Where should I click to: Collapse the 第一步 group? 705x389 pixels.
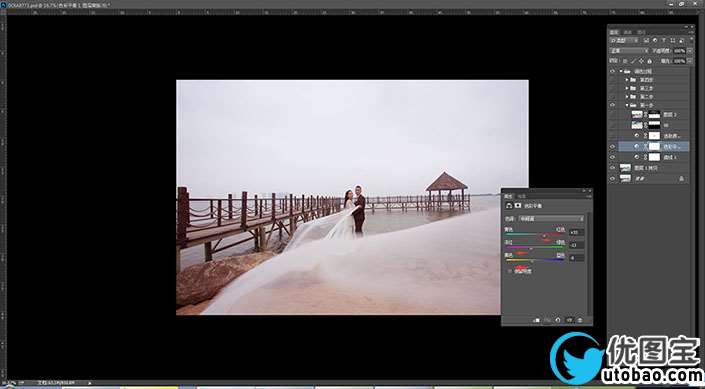pos(627,105)
